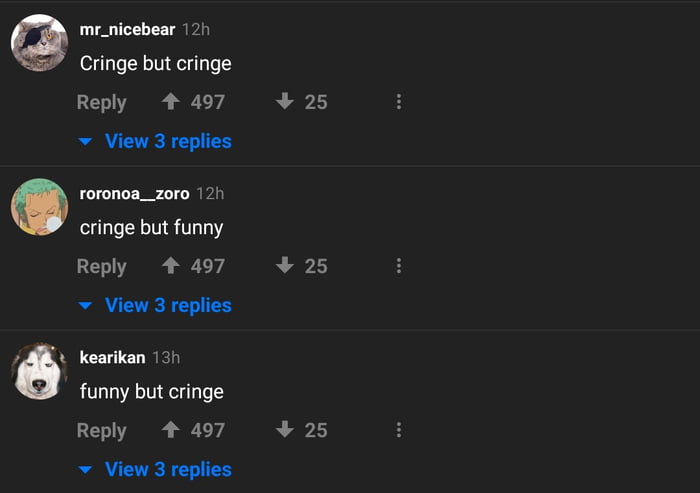Upvote kearikan's comment

coord(170,430)
